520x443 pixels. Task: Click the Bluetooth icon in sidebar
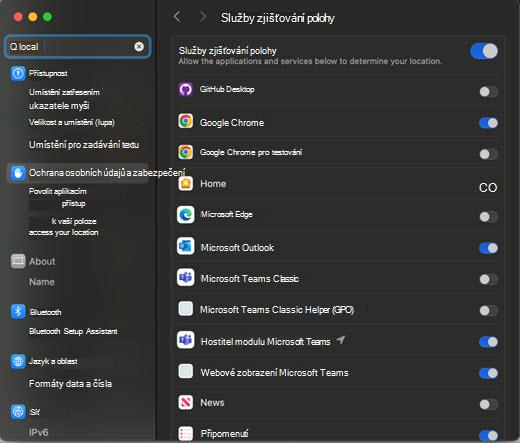point(18,312)
